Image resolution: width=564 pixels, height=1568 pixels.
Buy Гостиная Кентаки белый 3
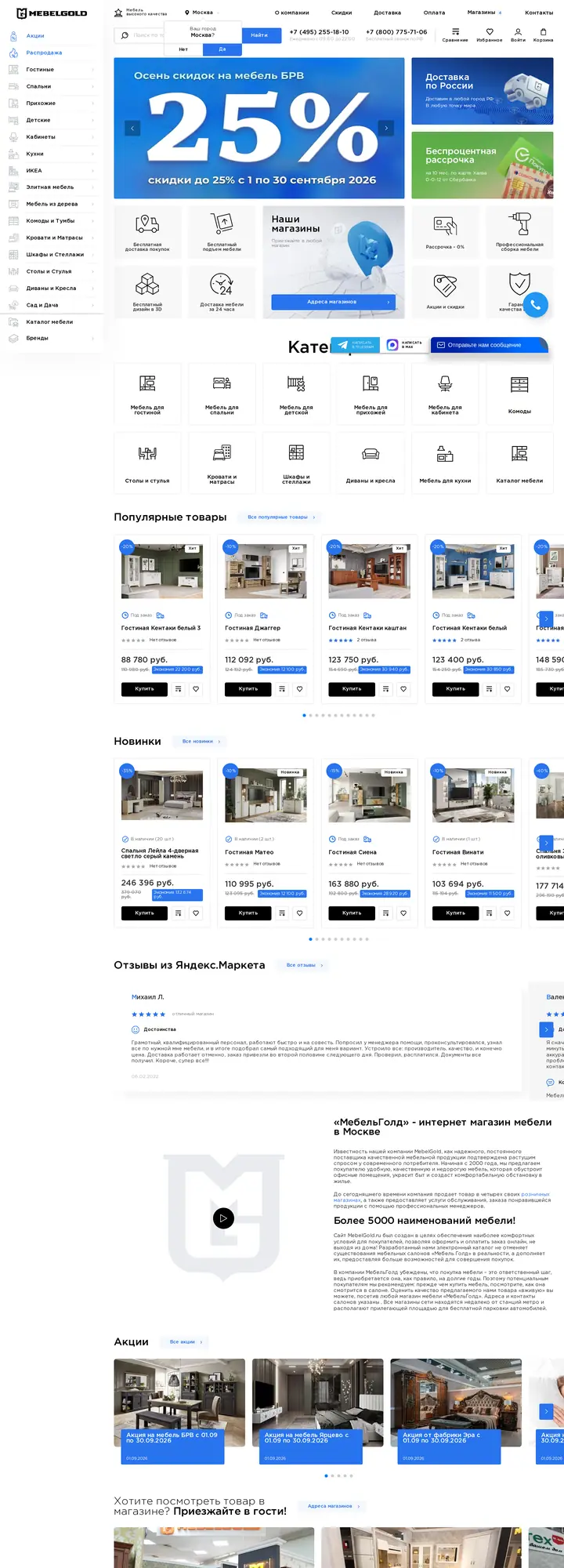click(144, 689)
